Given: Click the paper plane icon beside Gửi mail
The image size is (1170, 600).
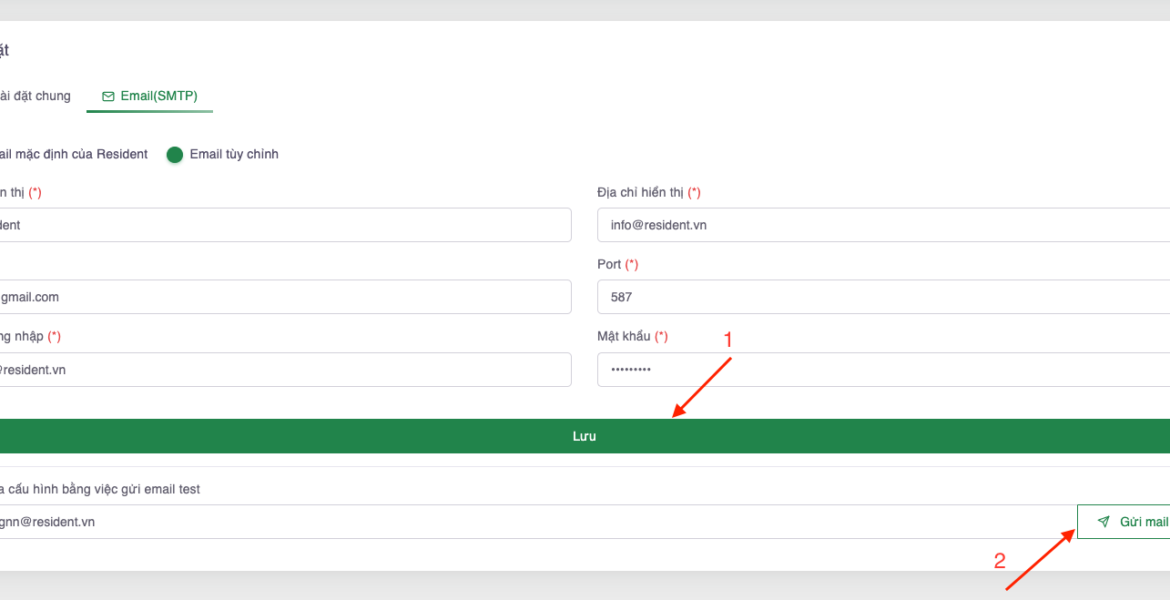Looking at the screenshot, I should (1103, 522).
